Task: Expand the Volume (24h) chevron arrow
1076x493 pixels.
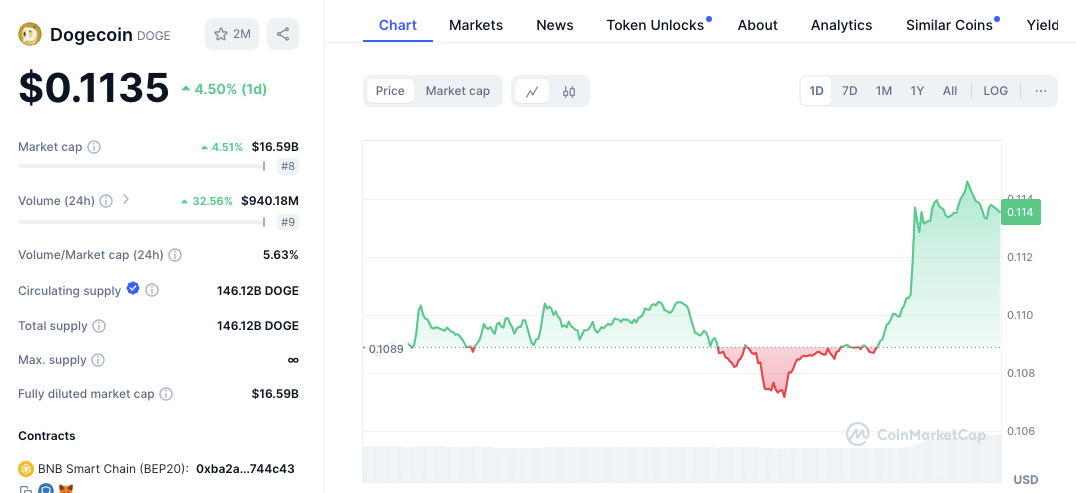Action: pyautogui.click(x=126, y=200)
